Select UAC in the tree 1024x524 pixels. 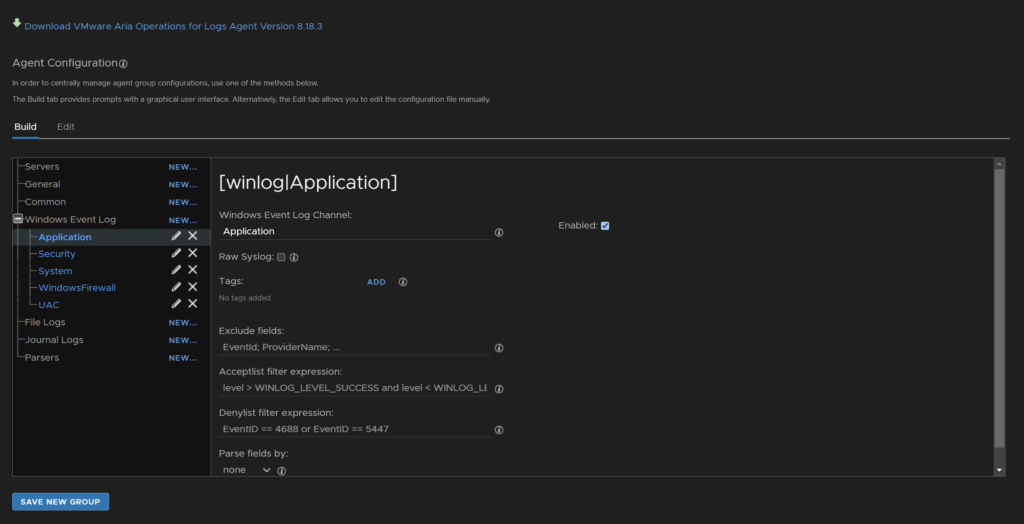[x=49, y=305]
